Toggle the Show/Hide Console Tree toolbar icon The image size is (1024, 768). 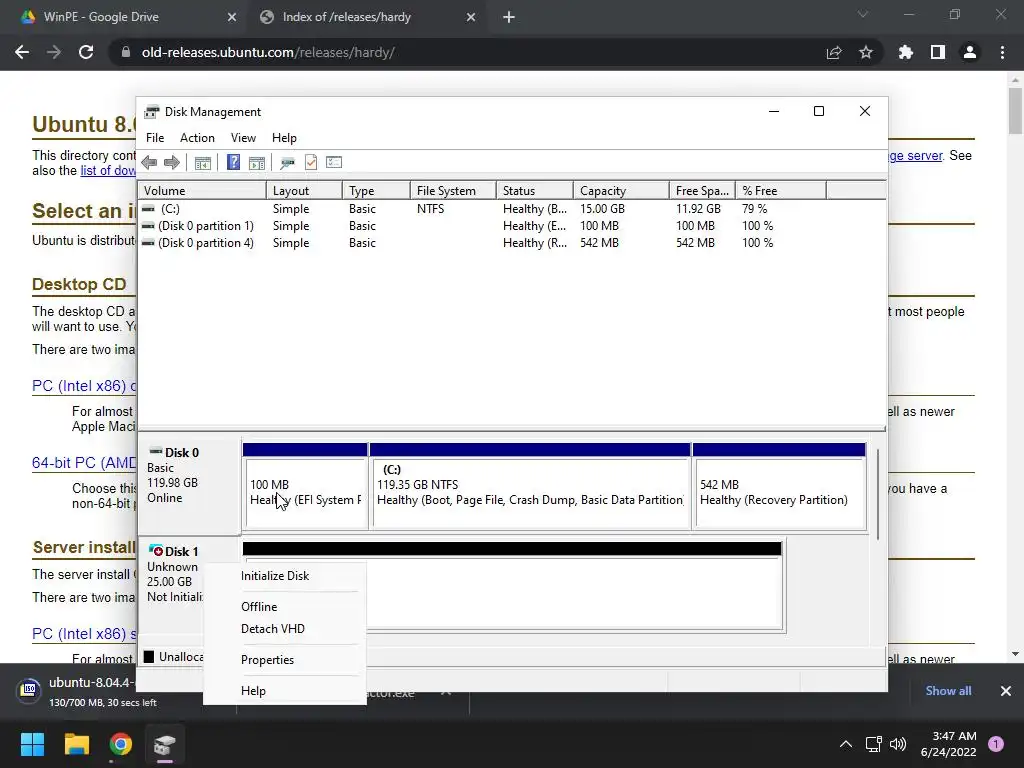202,162
